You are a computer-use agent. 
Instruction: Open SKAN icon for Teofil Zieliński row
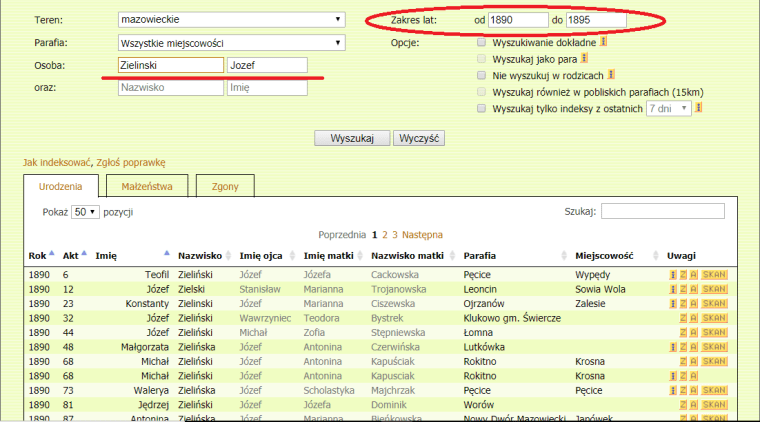pos(713,274)
